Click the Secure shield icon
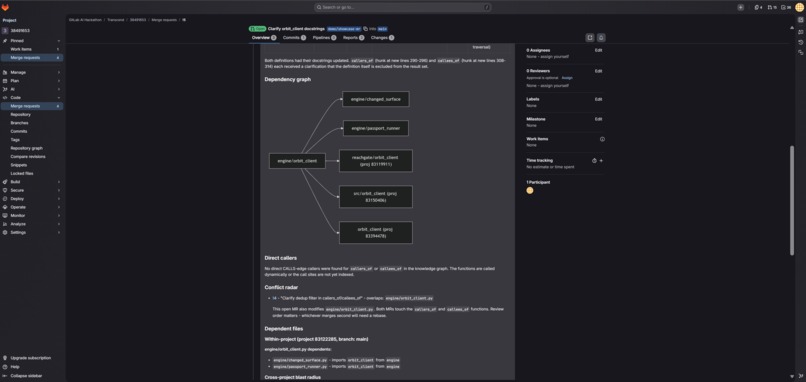The image size is (806, 382). (5, 190)
